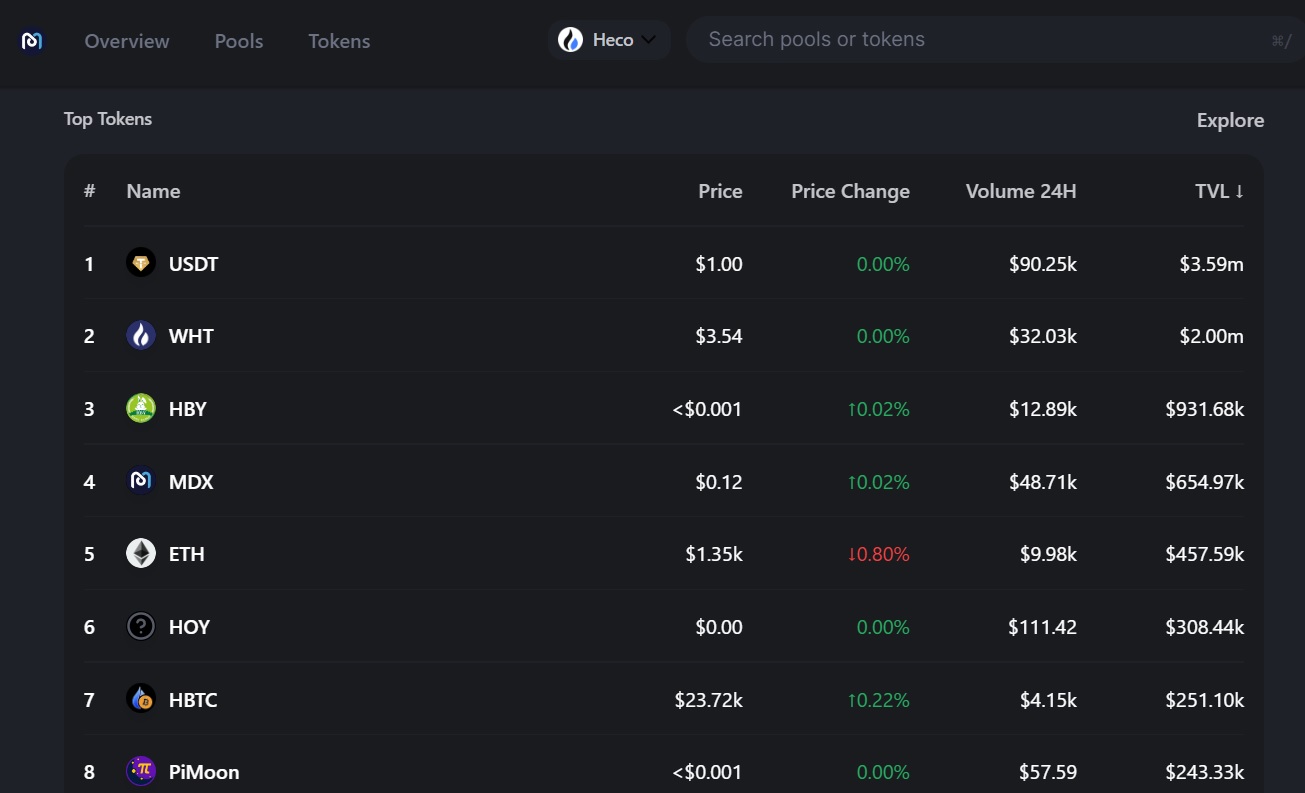Open the WHT token name
Screen dimensions: 1305x793
point(191,336)
